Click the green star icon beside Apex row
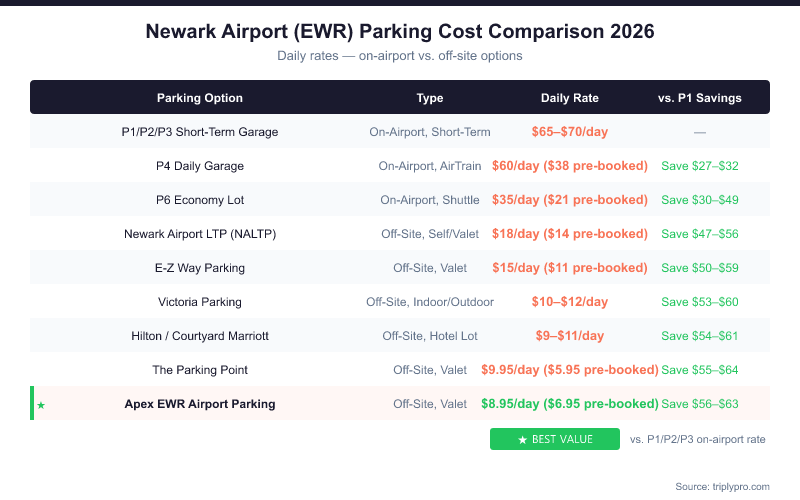 click(x=41, y=405)
